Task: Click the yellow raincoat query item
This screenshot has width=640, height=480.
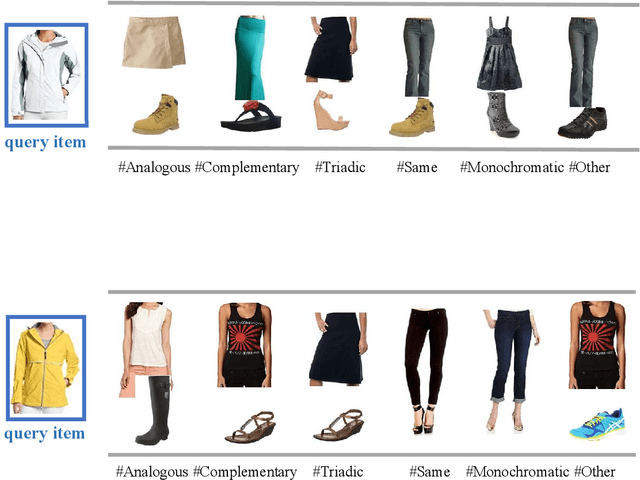Action: pyautogui.click(x=46, y=368)
